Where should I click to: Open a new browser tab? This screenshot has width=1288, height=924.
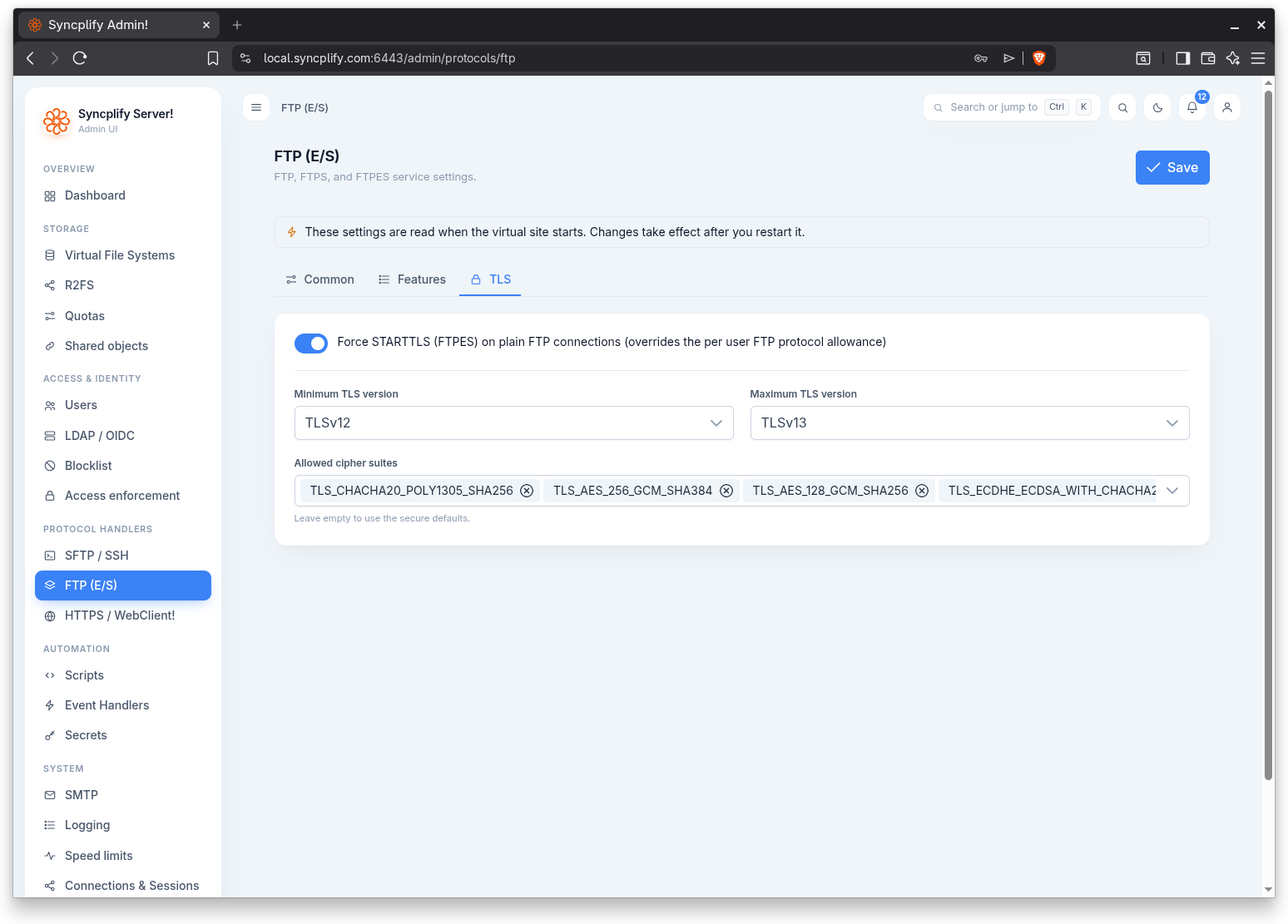pos(237,25)
